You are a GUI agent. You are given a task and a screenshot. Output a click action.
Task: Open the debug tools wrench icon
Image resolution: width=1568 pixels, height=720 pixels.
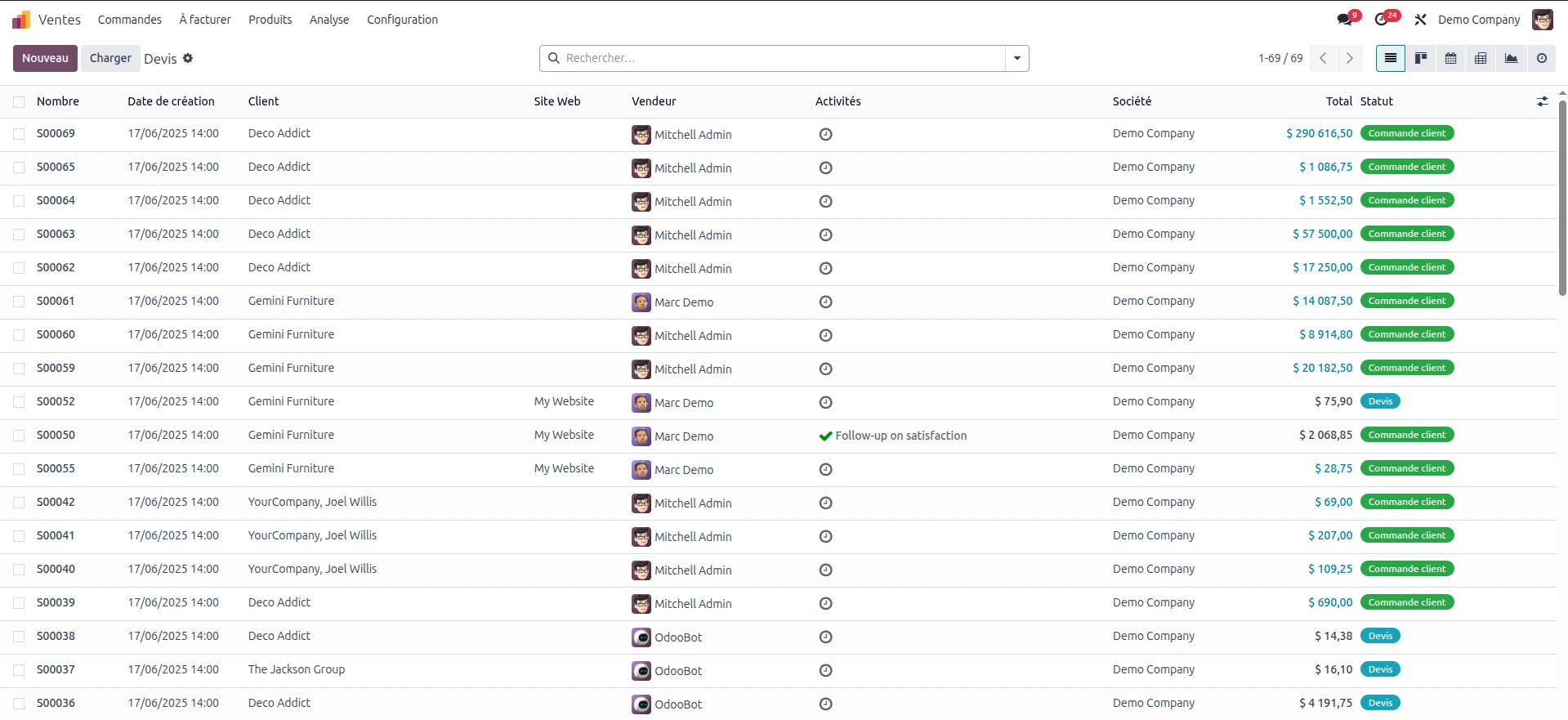click(1420, 20)
